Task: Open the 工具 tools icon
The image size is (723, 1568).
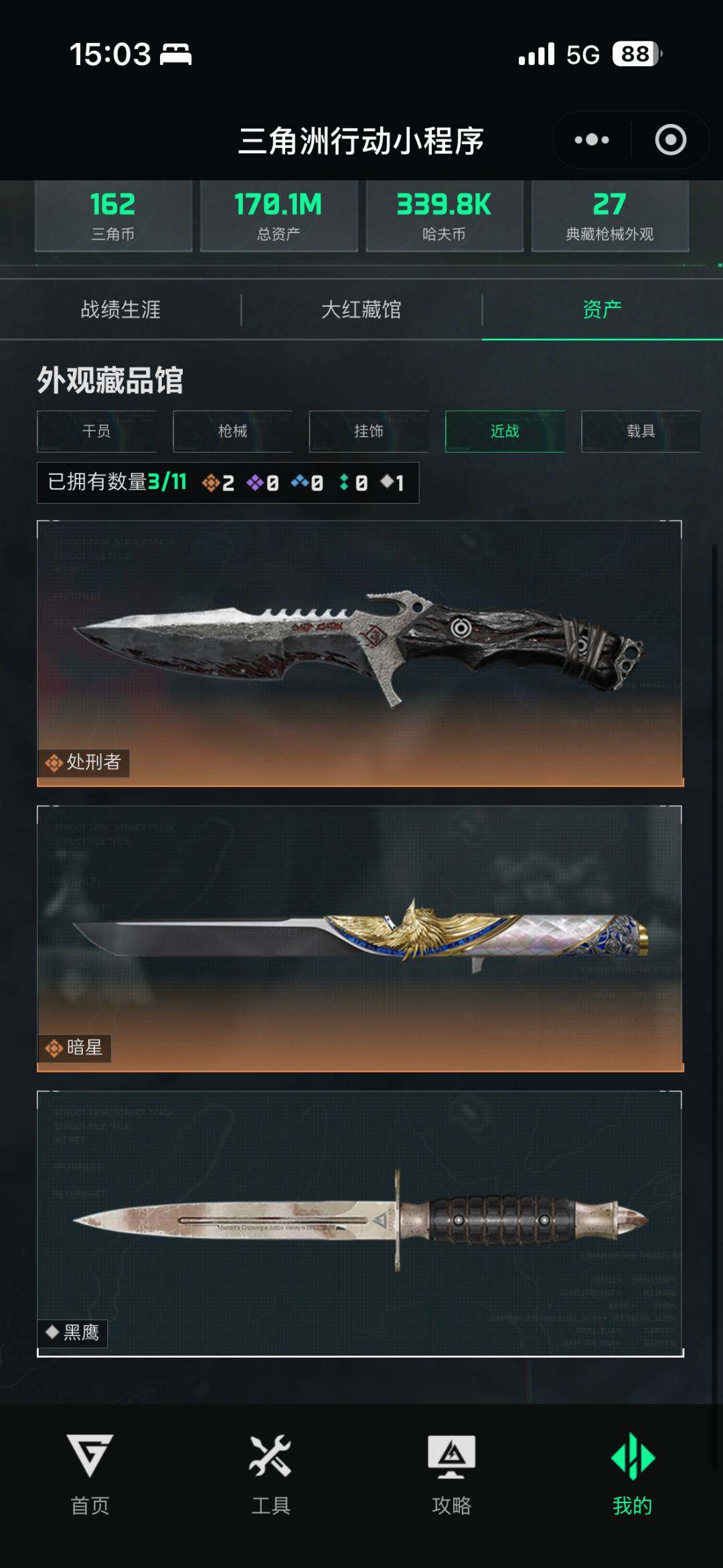Action: [270, 1455]
